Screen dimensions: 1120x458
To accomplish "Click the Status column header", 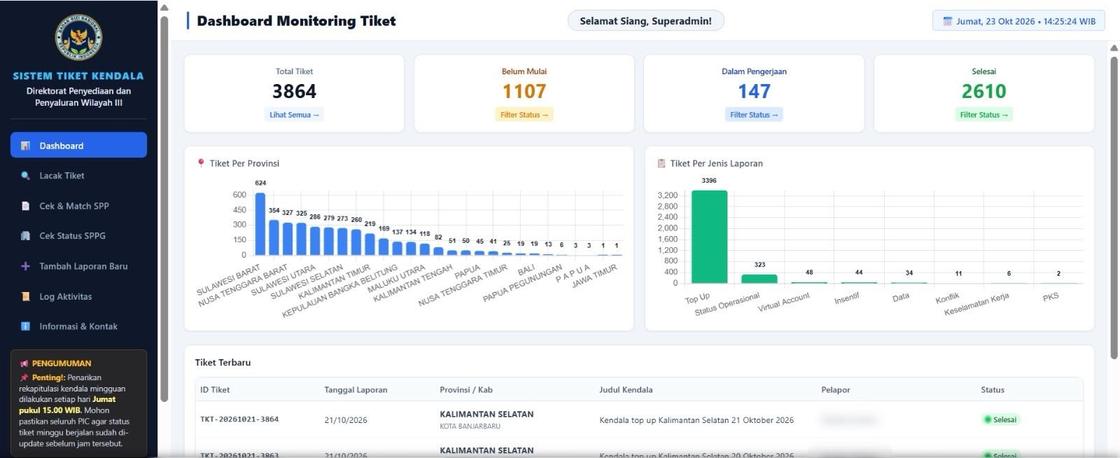I will click(x=993, y=390).
